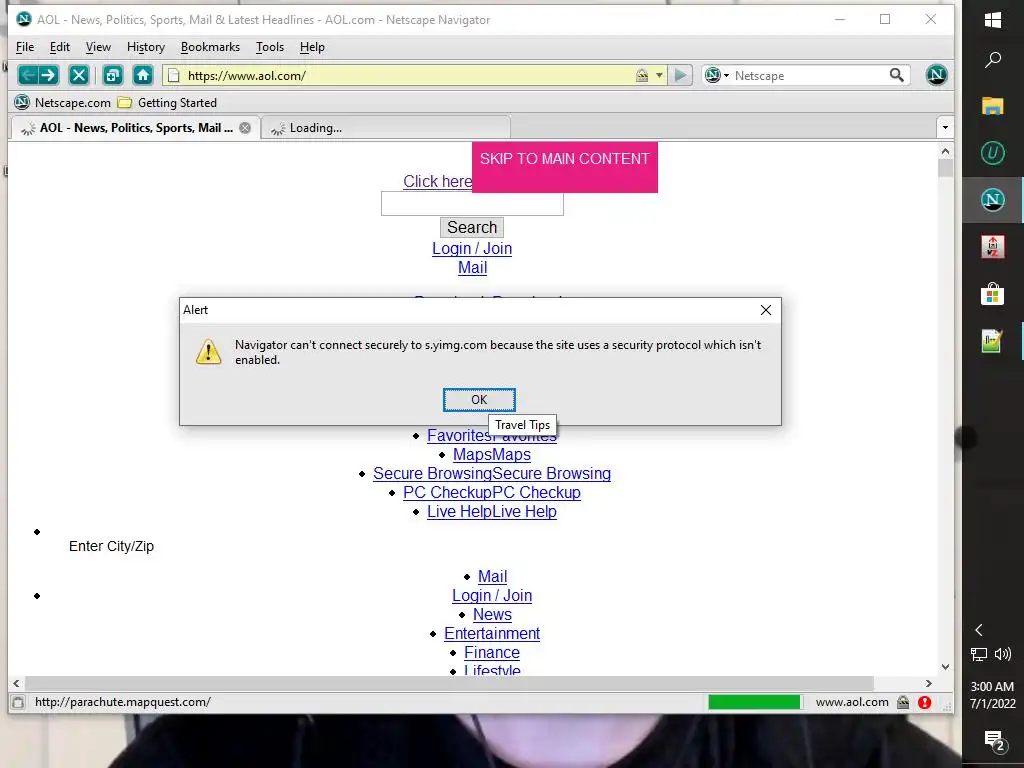Go forward with the right arrow button
This screenshot has width=1024, height=768.
[x=48, y=75]
